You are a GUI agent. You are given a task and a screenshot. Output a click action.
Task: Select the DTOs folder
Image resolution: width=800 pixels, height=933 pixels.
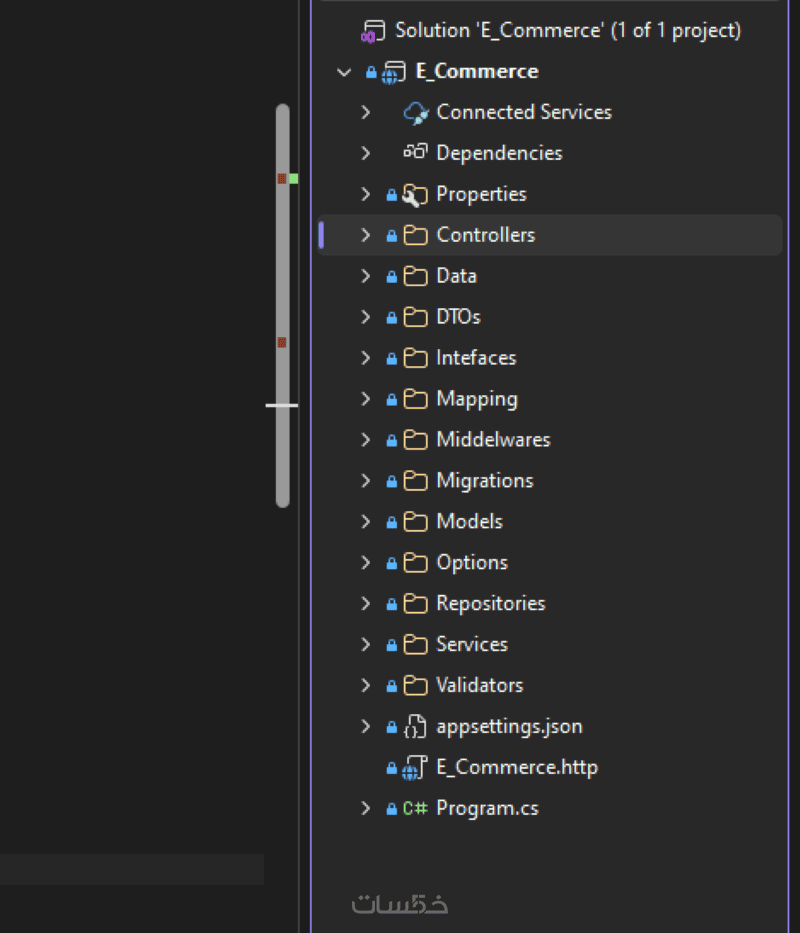(550, 317)
